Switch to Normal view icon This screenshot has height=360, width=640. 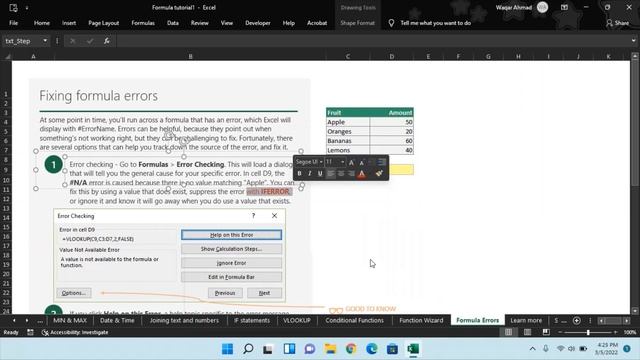tap(509, 332)
